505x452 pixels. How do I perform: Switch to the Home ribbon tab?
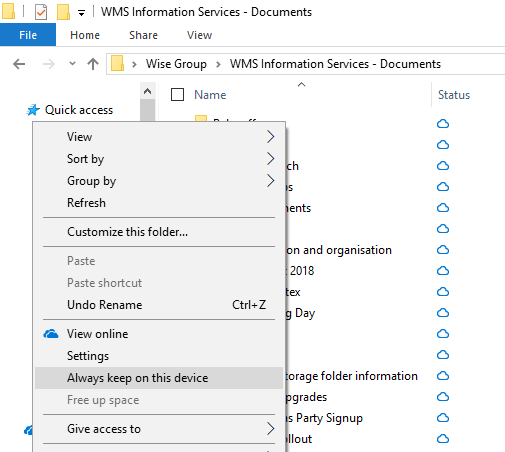point(85,35)
